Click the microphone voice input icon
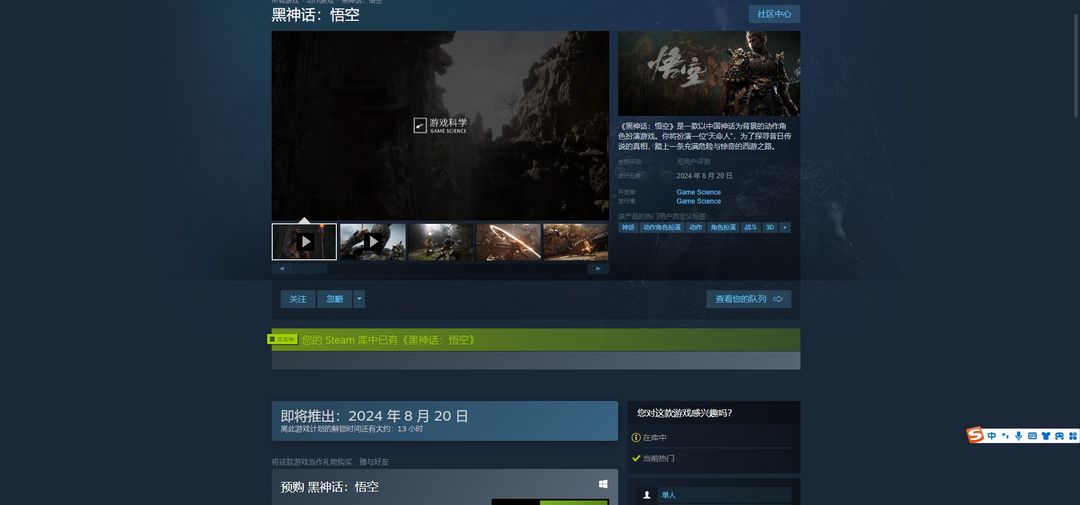Image resolution: width=1080 pixels, height=505 pixels. click(x=1019, y=436)
